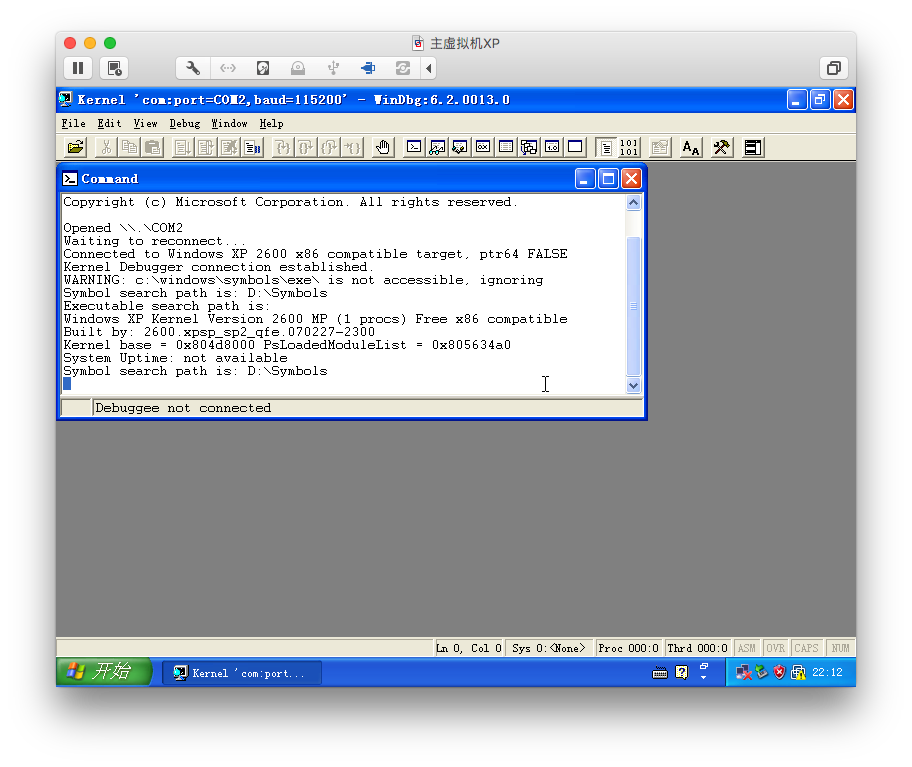The height and width of the screenshot is (767, 912).
Task: Click the command input line
Action: tap(343, 384)
